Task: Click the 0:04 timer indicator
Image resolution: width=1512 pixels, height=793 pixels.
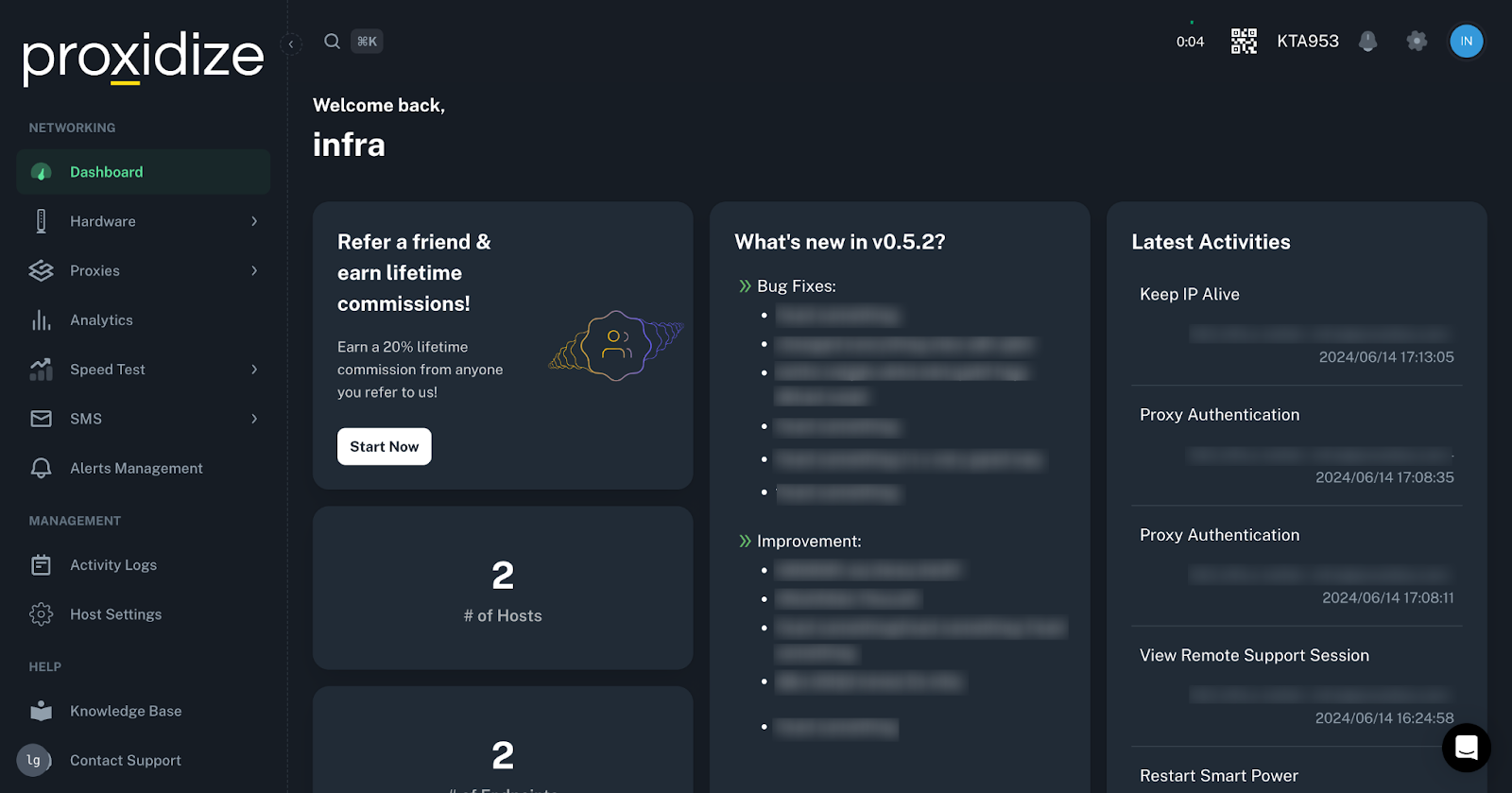Action: tap(1190, 42)
